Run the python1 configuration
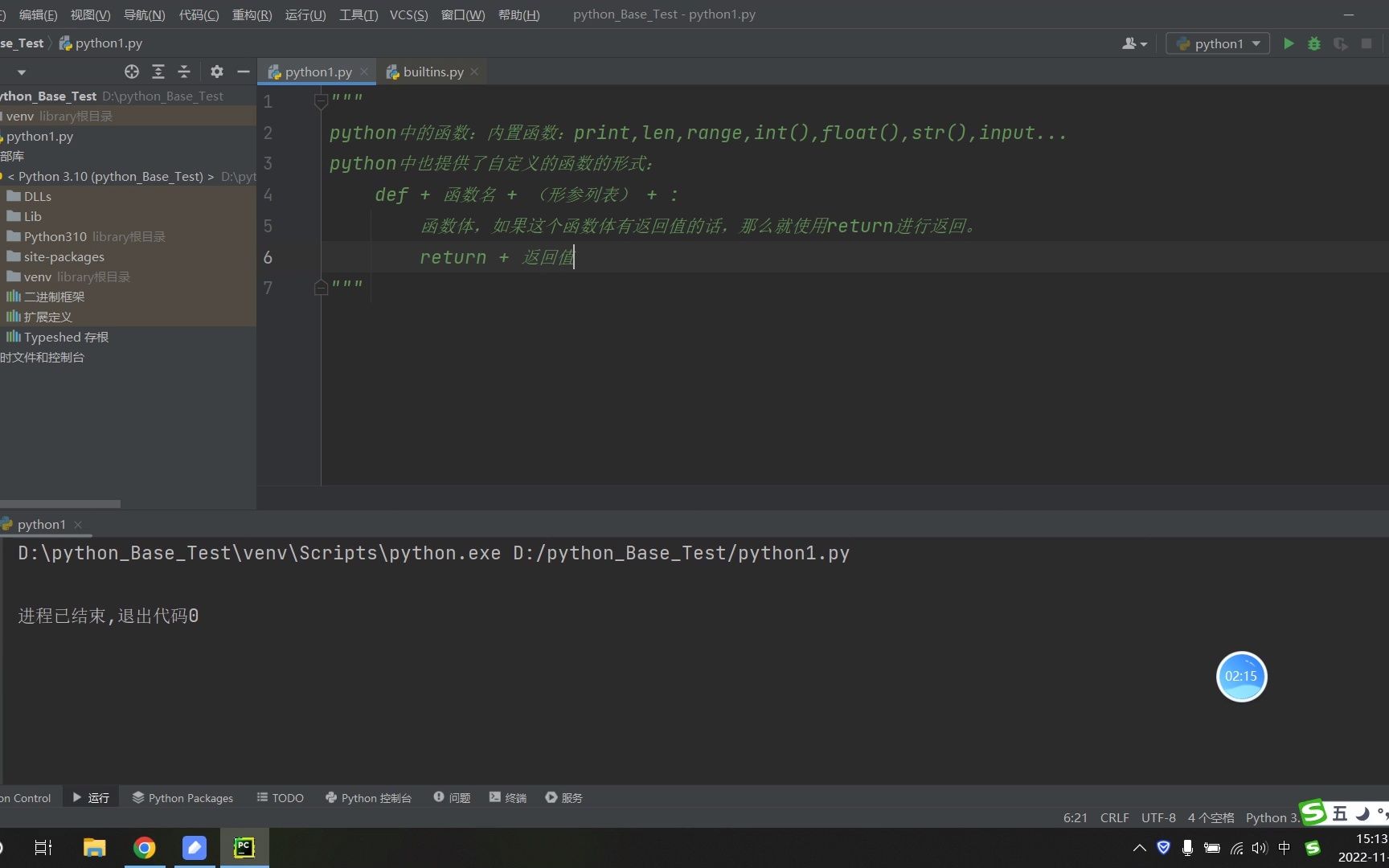Screen dimensions: 1389x868 pos(1288,43)
